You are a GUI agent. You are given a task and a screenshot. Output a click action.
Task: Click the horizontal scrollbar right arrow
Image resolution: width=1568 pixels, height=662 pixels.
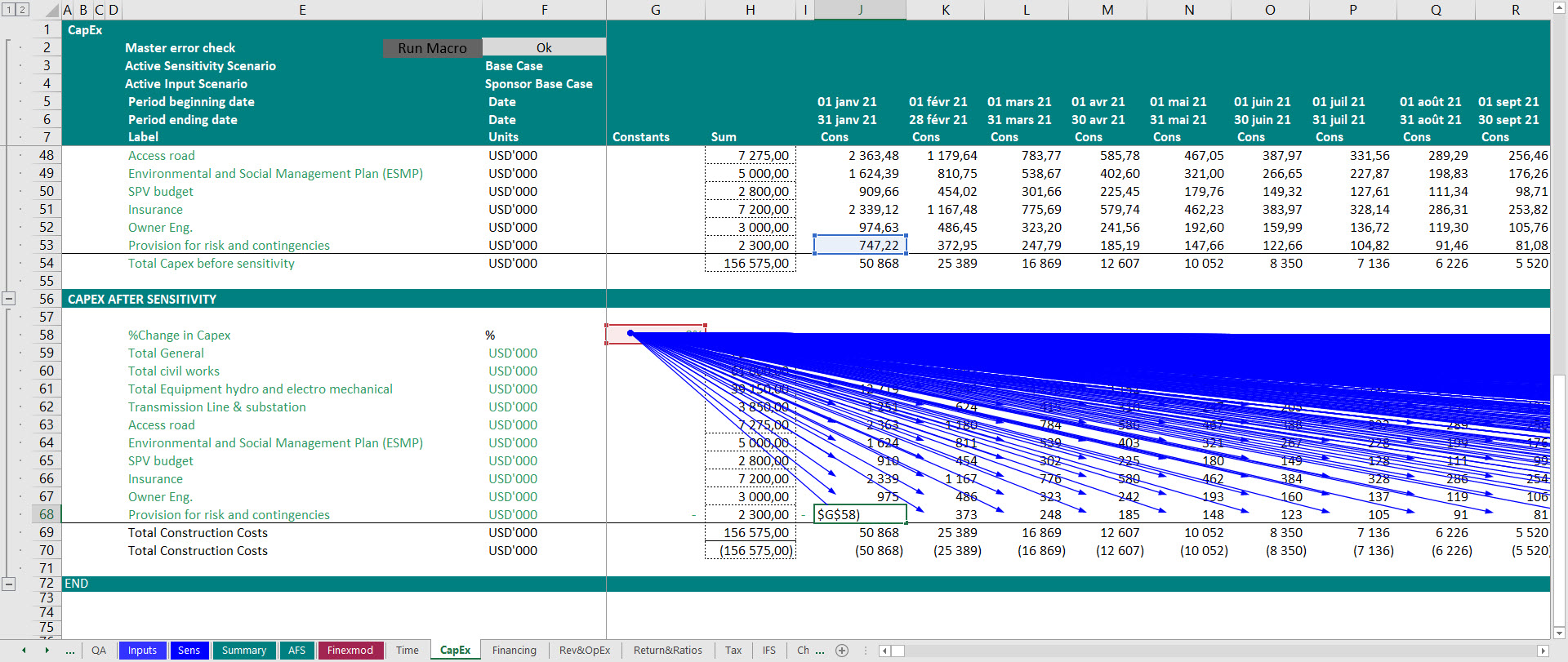tap(1543, 651)
